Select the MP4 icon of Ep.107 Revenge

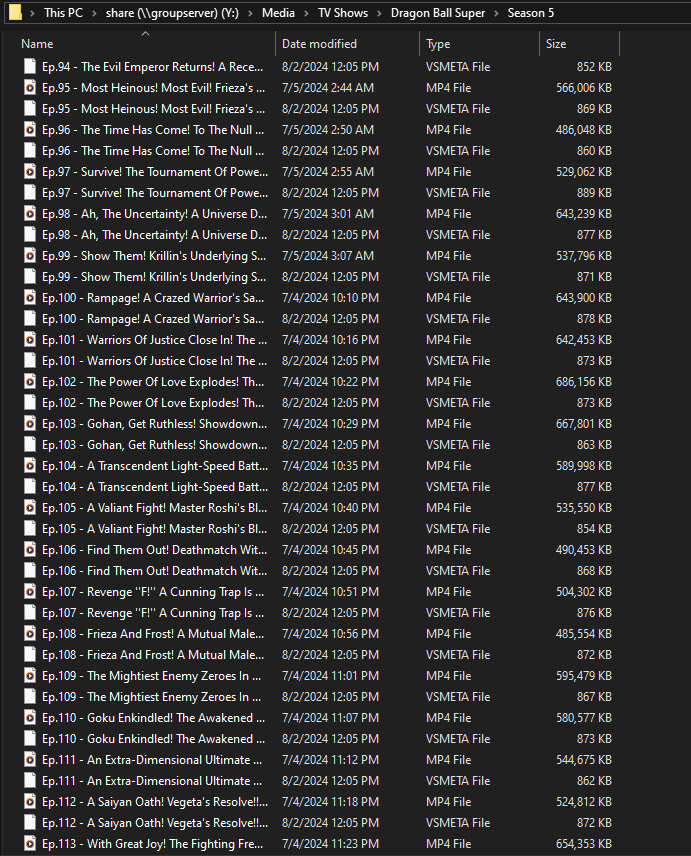click(x=30, y=592)
